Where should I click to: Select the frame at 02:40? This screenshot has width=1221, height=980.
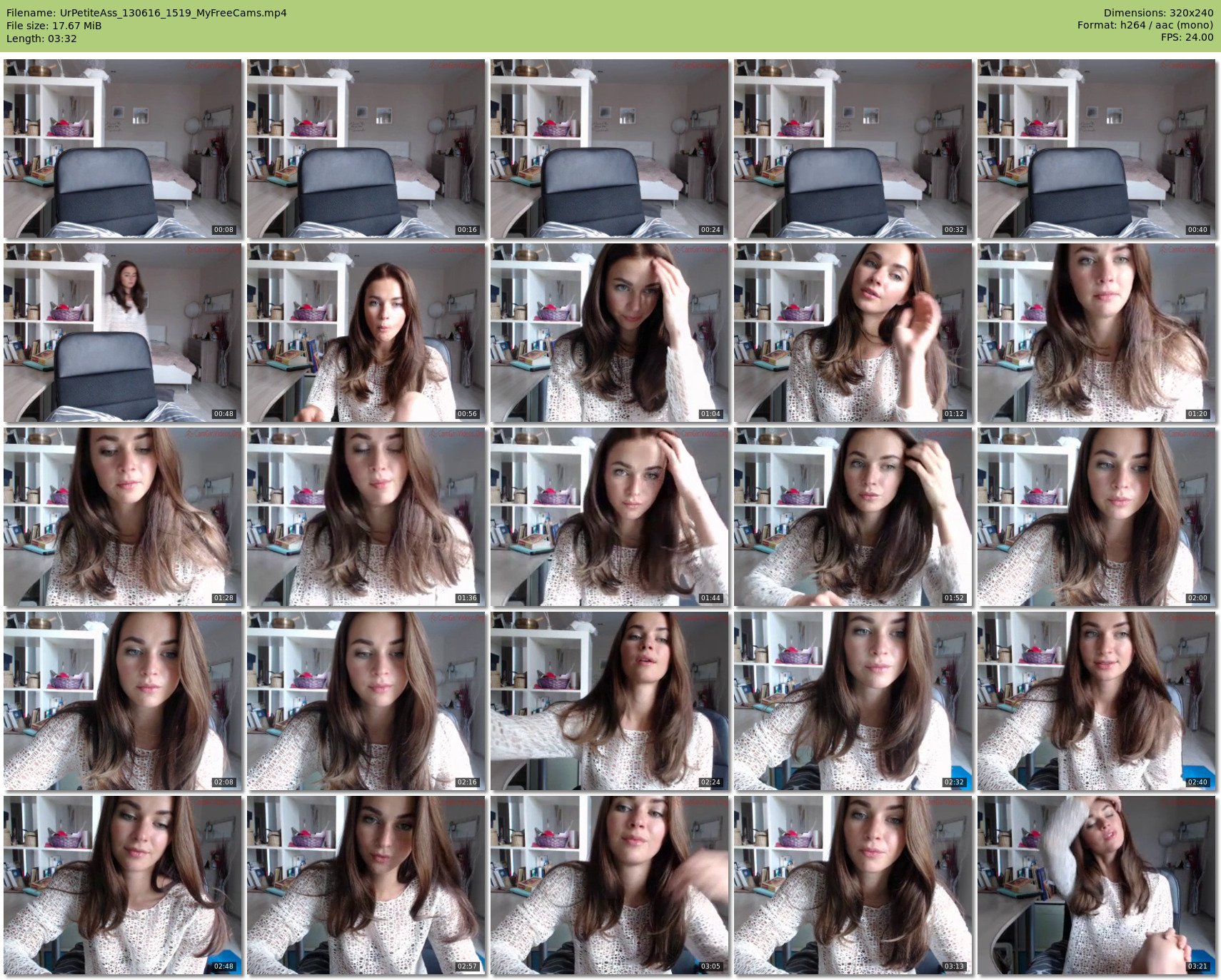[x=1096, y=701]
